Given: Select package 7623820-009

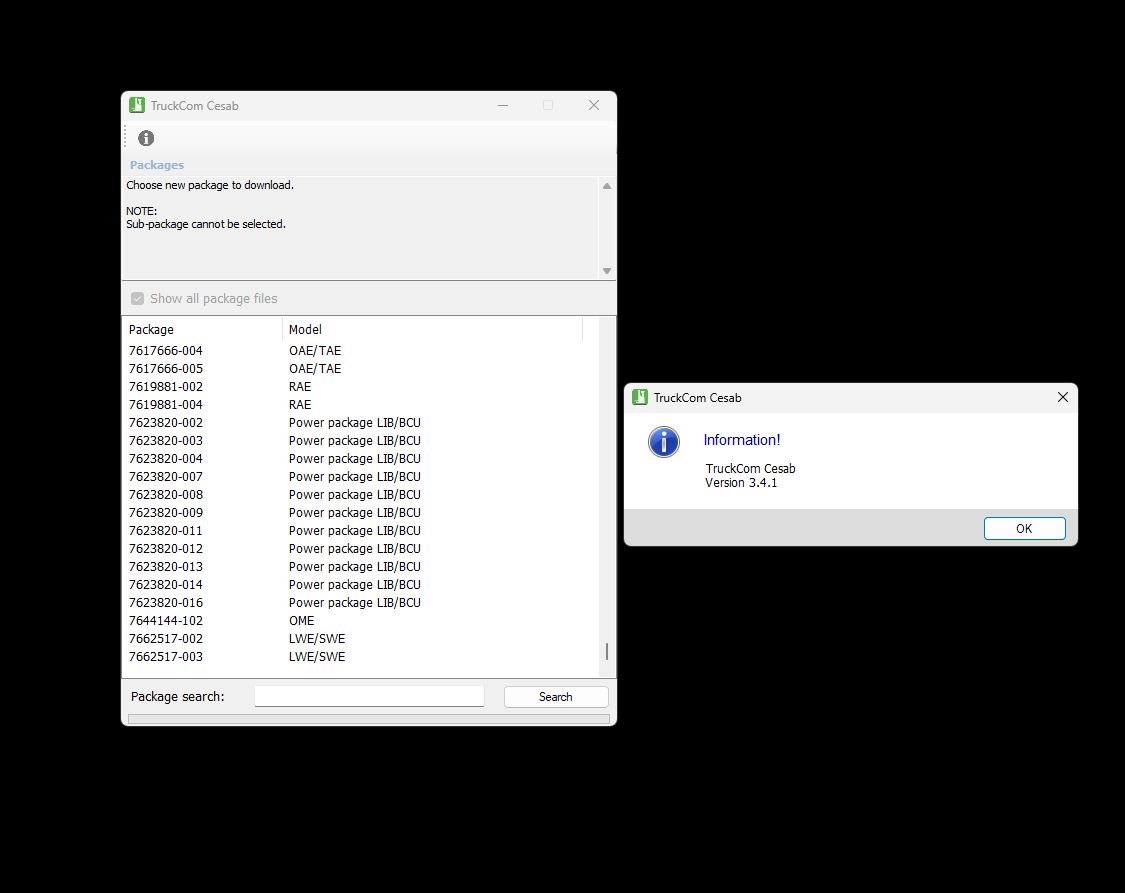Looking at the screenshot, I should (x=166, y=512).
